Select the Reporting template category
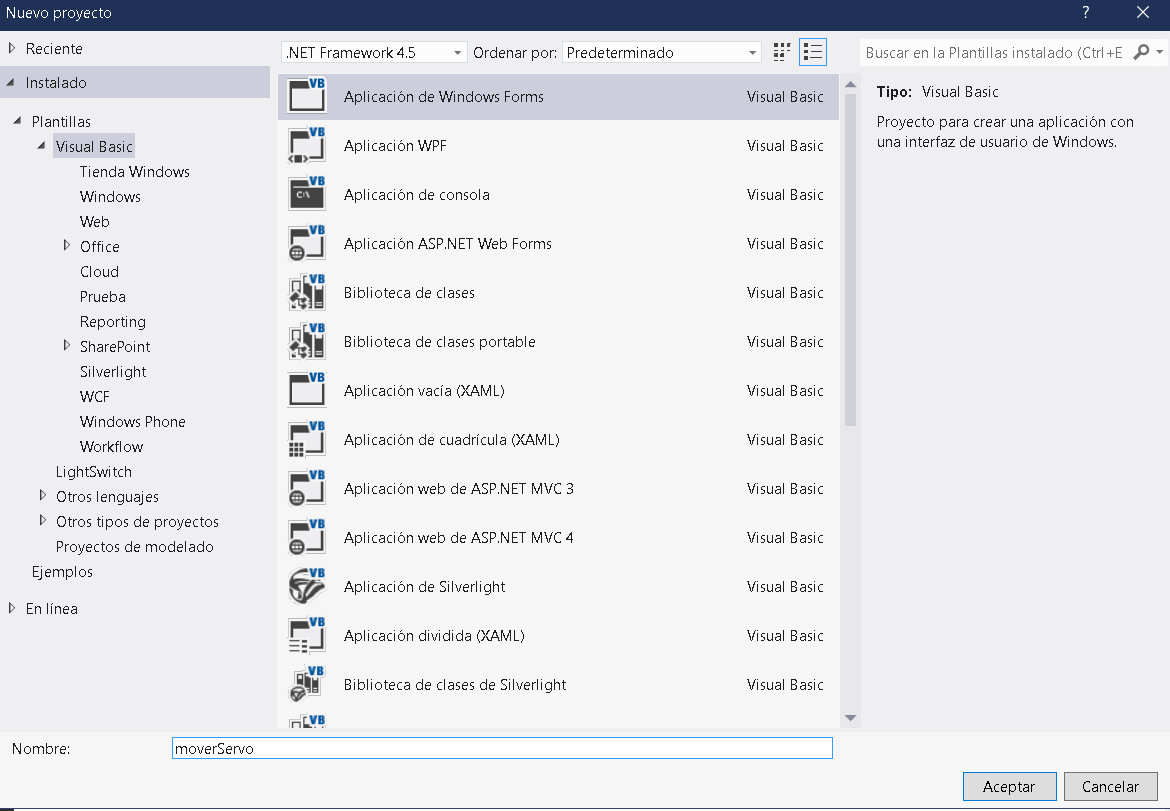1170x811 pixels. pyautogui.click(x=113, y=322)
